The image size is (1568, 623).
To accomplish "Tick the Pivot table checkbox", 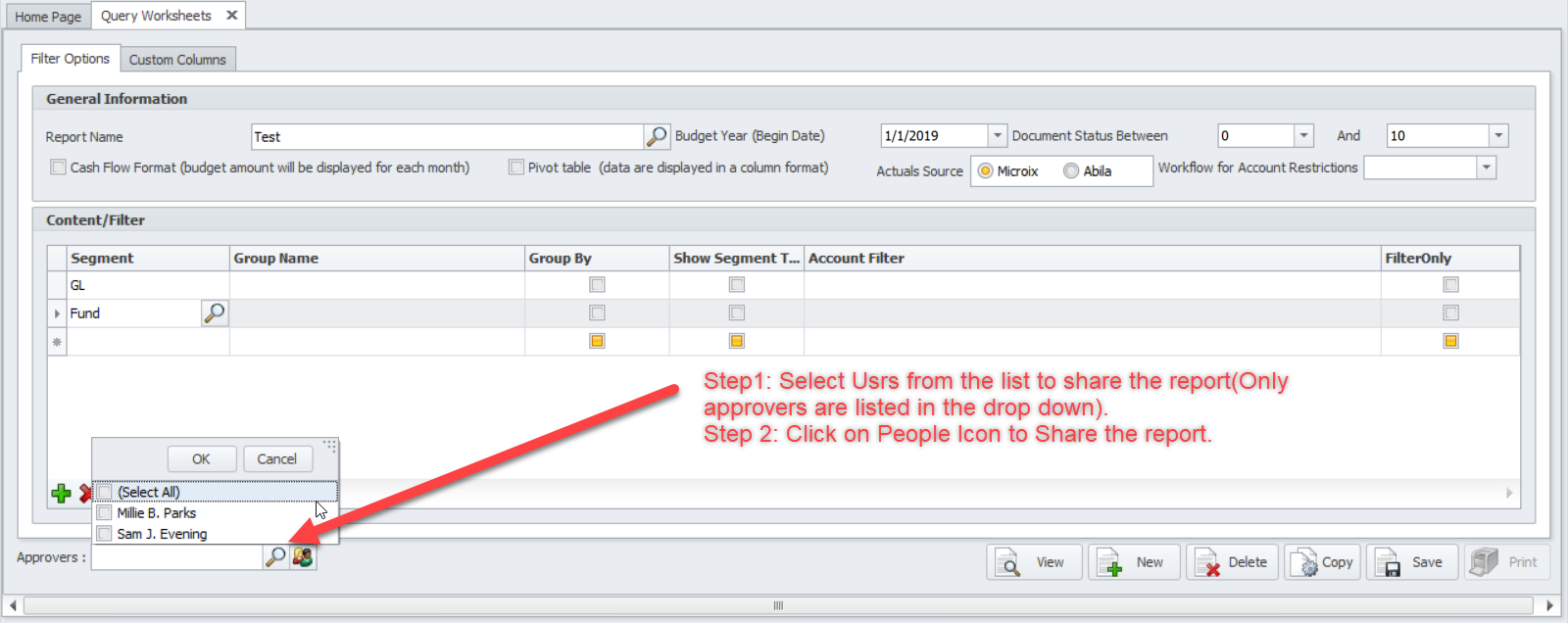I will click(516, 168).
